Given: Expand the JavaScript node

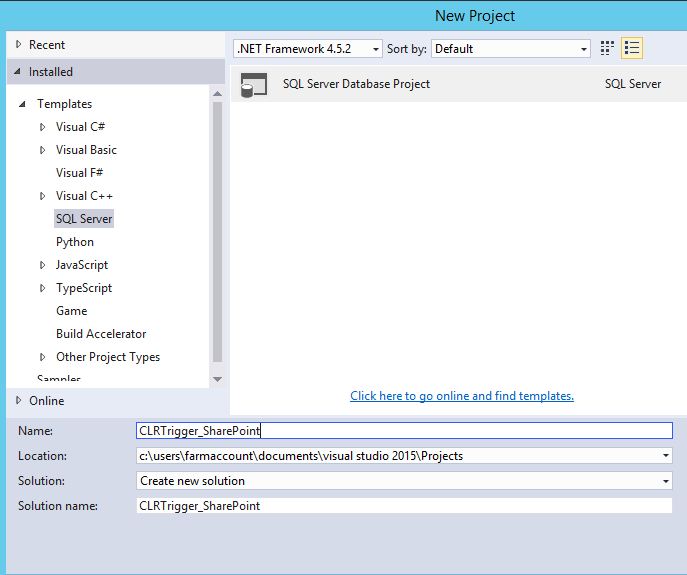Looking at the screenshot, I should 42,265.
